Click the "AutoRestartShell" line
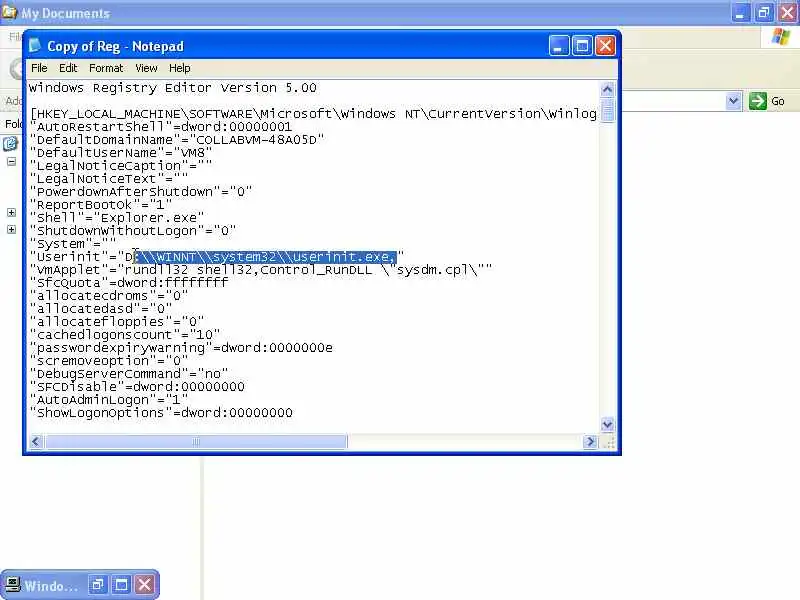 161,127
